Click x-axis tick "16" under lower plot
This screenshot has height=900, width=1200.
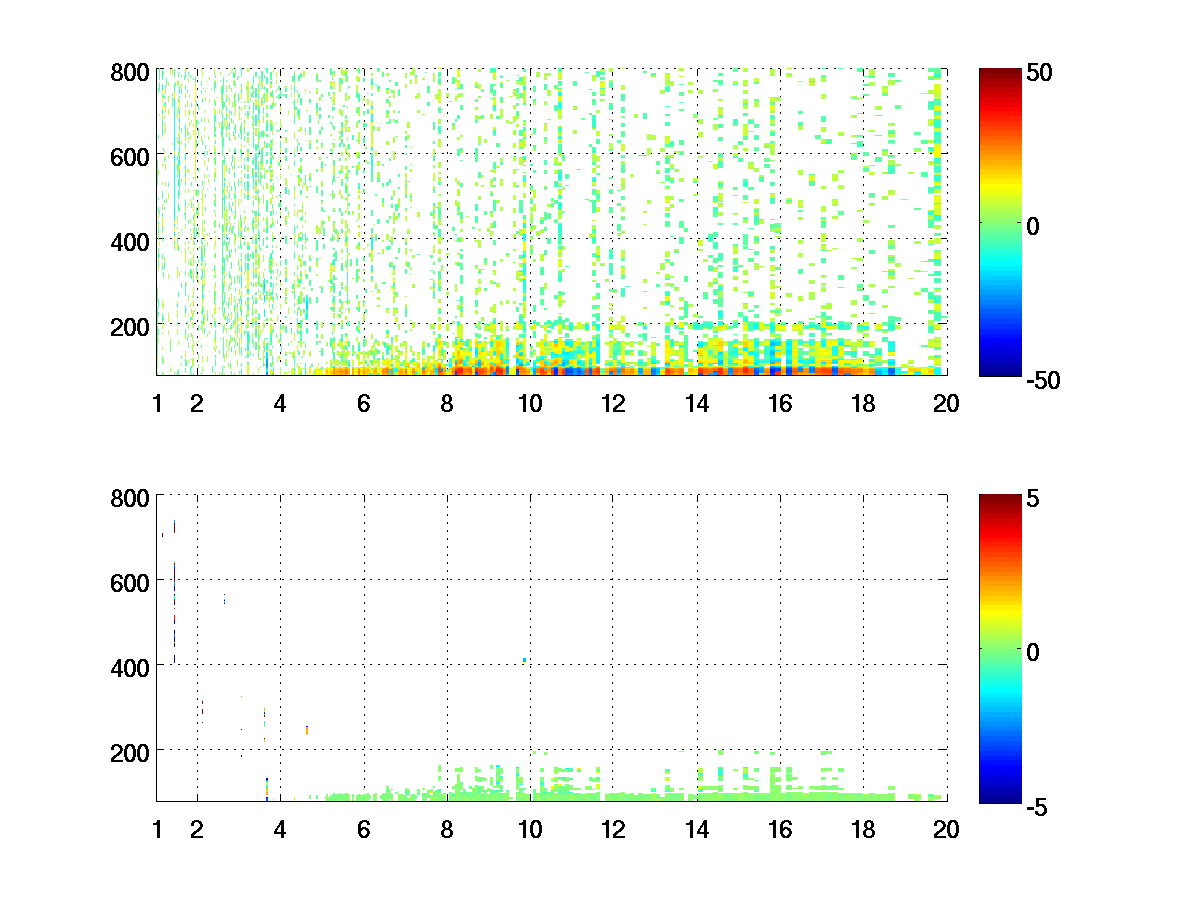pyautogui.click(x=780, y=829)
